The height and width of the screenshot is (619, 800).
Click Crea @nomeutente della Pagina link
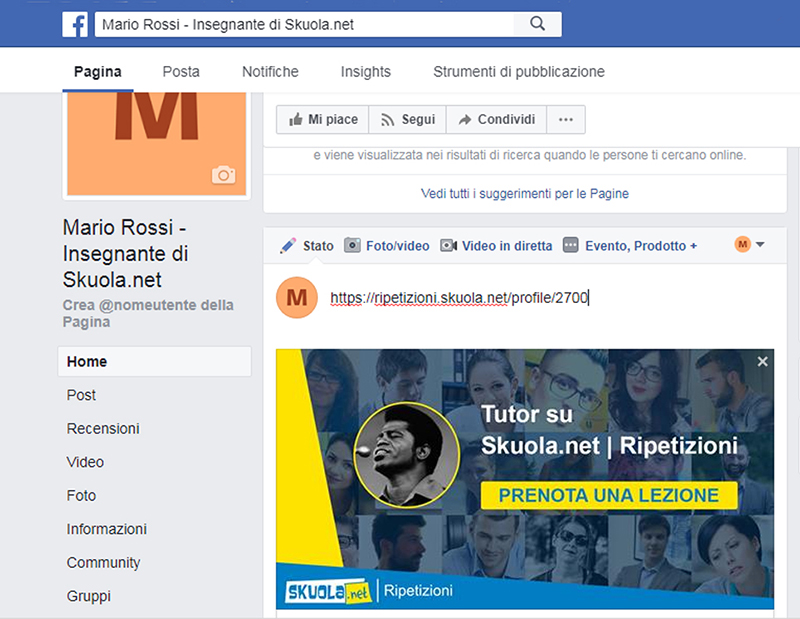coord(148,314)
